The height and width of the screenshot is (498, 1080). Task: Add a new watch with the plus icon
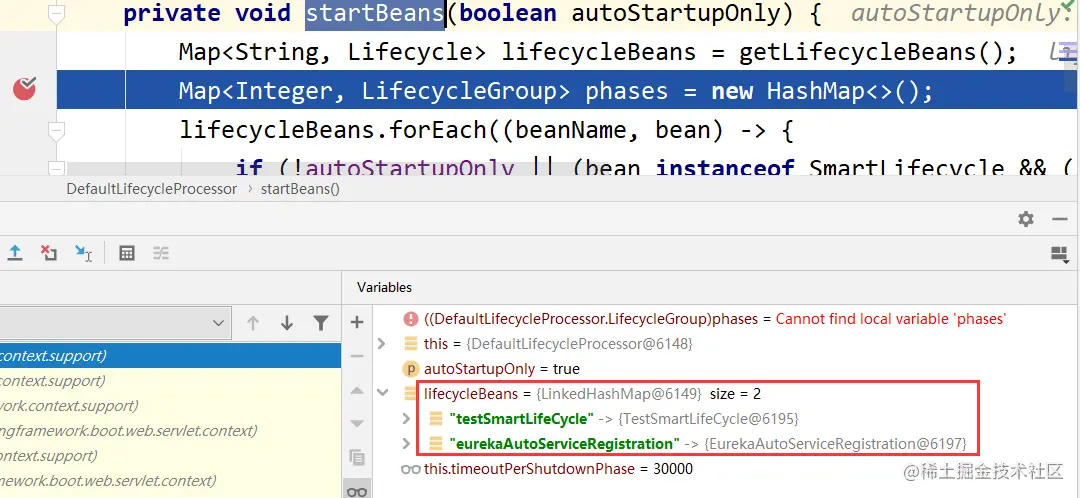357,322
